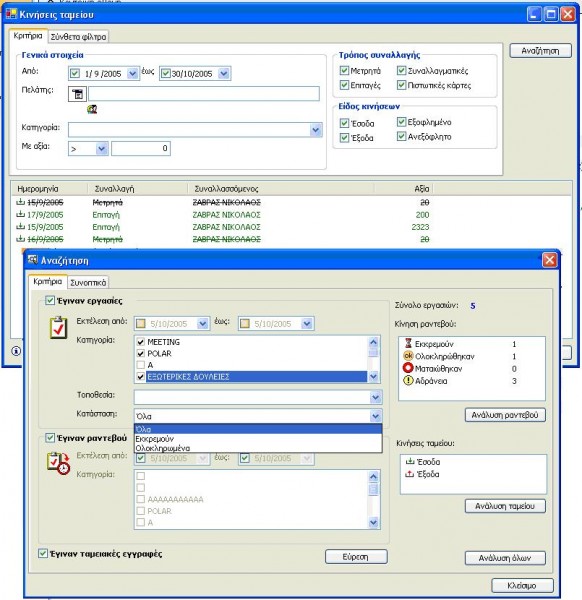Select Όλα in Κατάσταση list
The width and height of the screenshot is (582, 600).
(x=258, y=429)
